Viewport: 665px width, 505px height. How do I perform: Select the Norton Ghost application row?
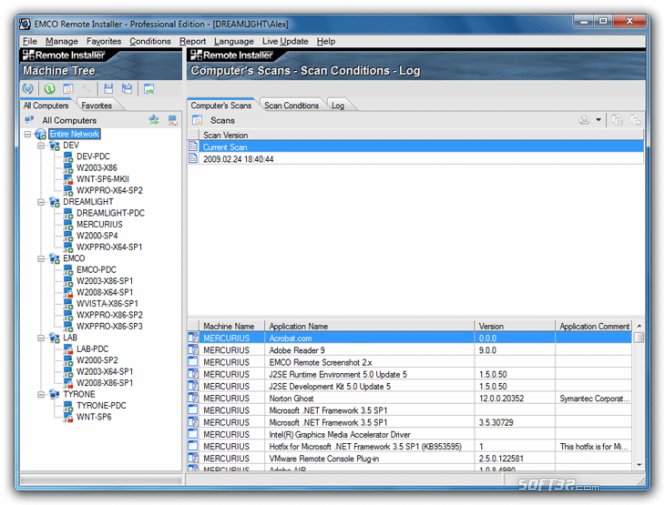coord(410,399)
